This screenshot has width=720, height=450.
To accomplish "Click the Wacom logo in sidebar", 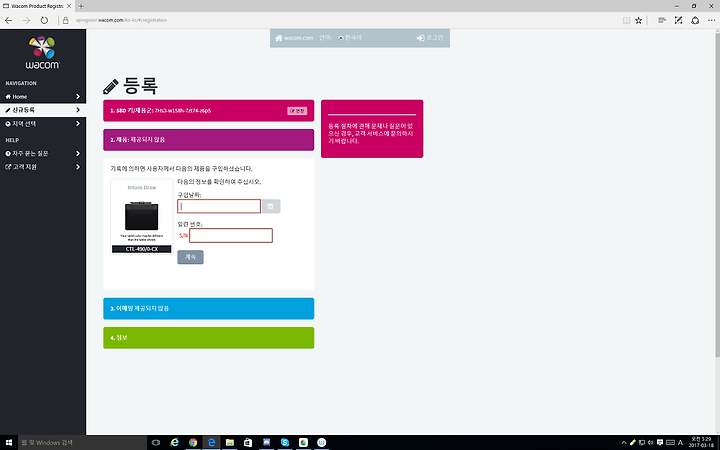I will 42,52.
